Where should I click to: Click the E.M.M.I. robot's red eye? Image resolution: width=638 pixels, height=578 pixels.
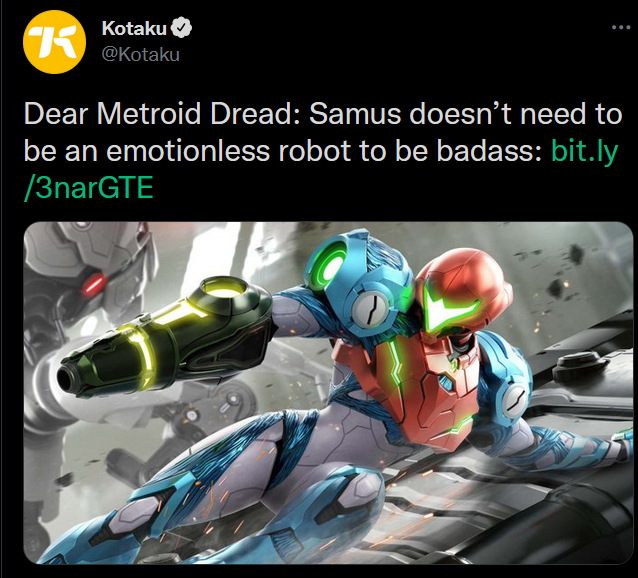[94, 283]
